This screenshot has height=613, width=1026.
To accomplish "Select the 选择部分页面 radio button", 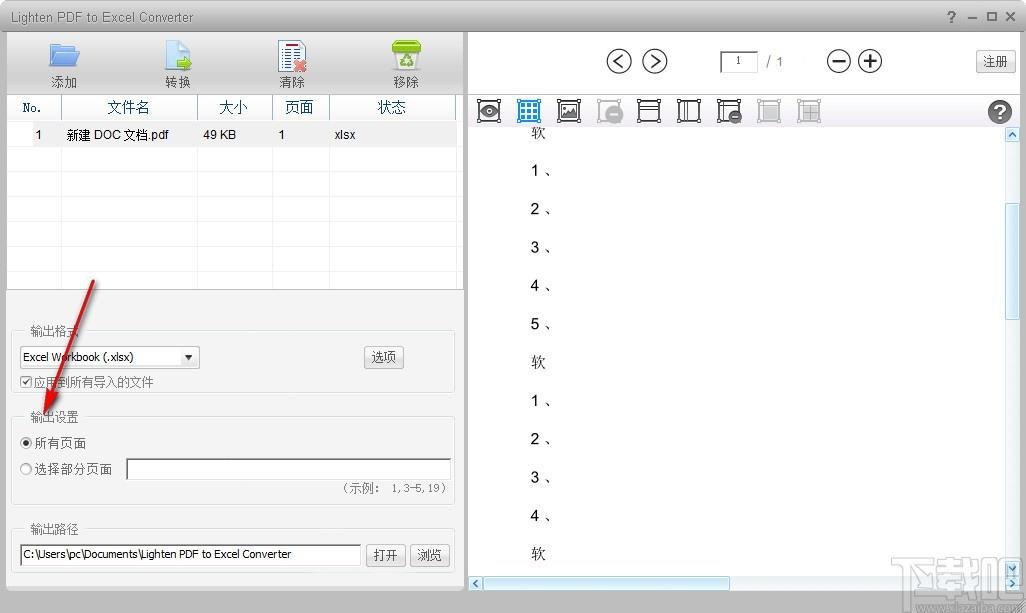I will click(26, 469).
